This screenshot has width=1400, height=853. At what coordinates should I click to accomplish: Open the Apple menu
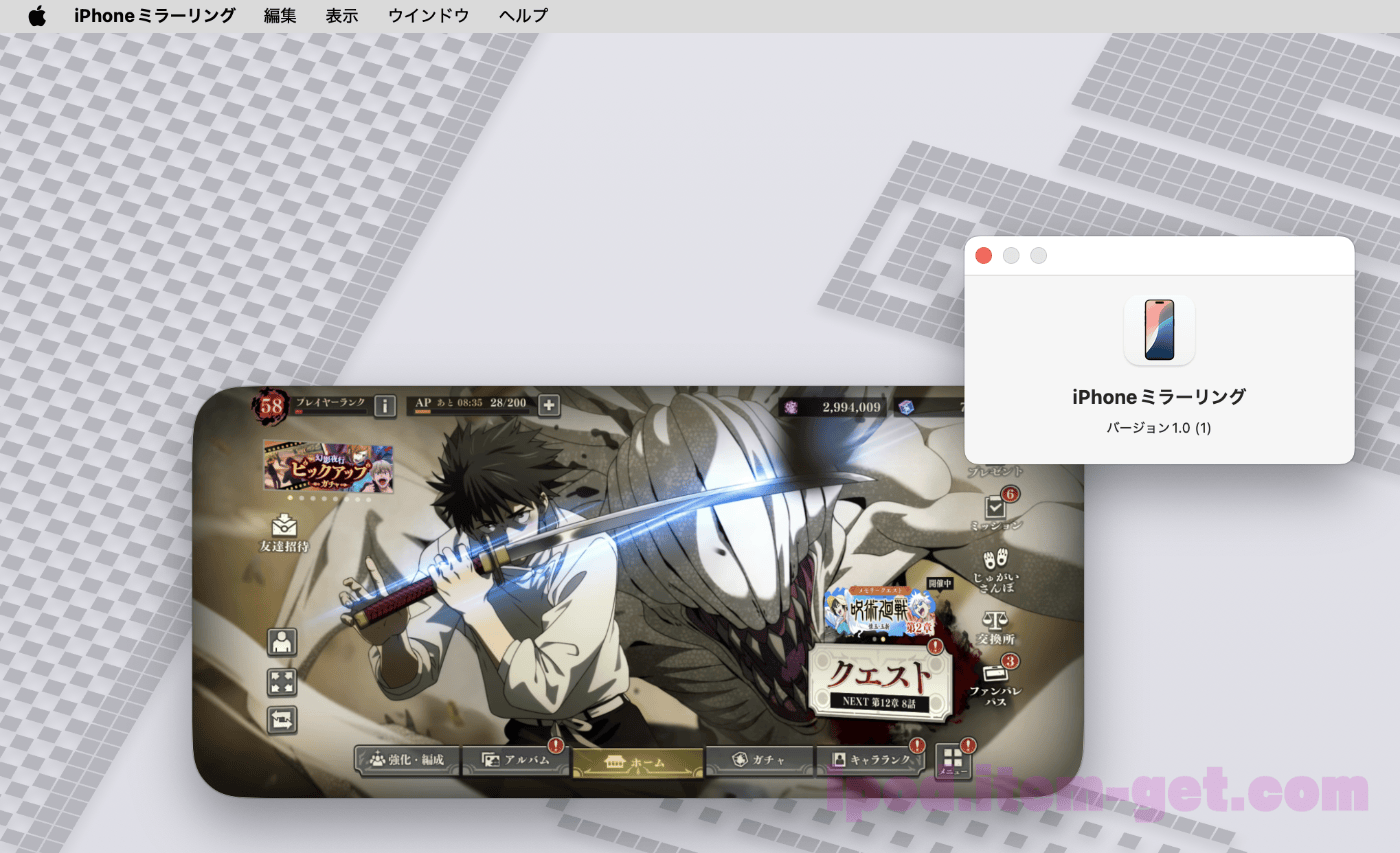coord(37,16)
